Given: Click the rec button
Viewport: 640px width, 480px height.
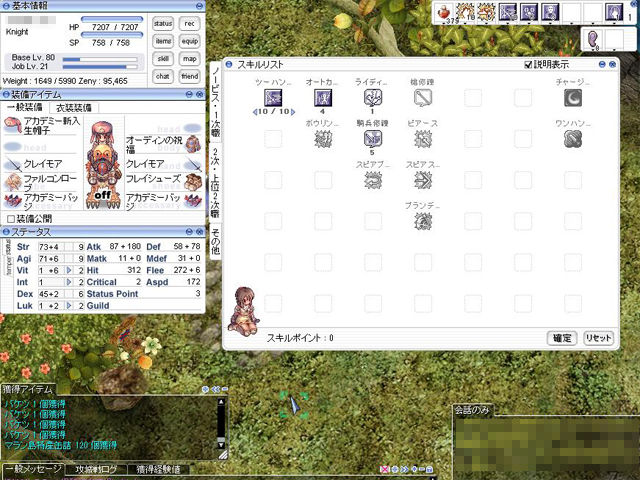Looking at the screenshot, I should [x=189, y=23].
